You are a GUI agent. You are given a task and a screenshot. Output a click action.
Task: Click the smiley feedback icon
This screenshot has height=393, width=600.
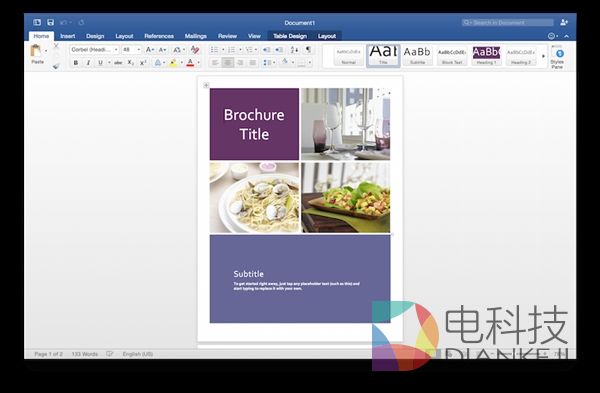coord(551,36)
